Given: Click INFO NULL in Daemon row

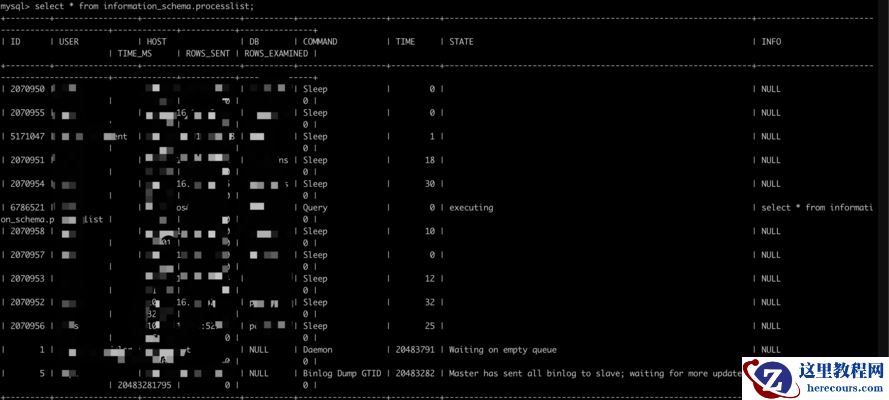Looking at the screenshot, I should point(771,350).
